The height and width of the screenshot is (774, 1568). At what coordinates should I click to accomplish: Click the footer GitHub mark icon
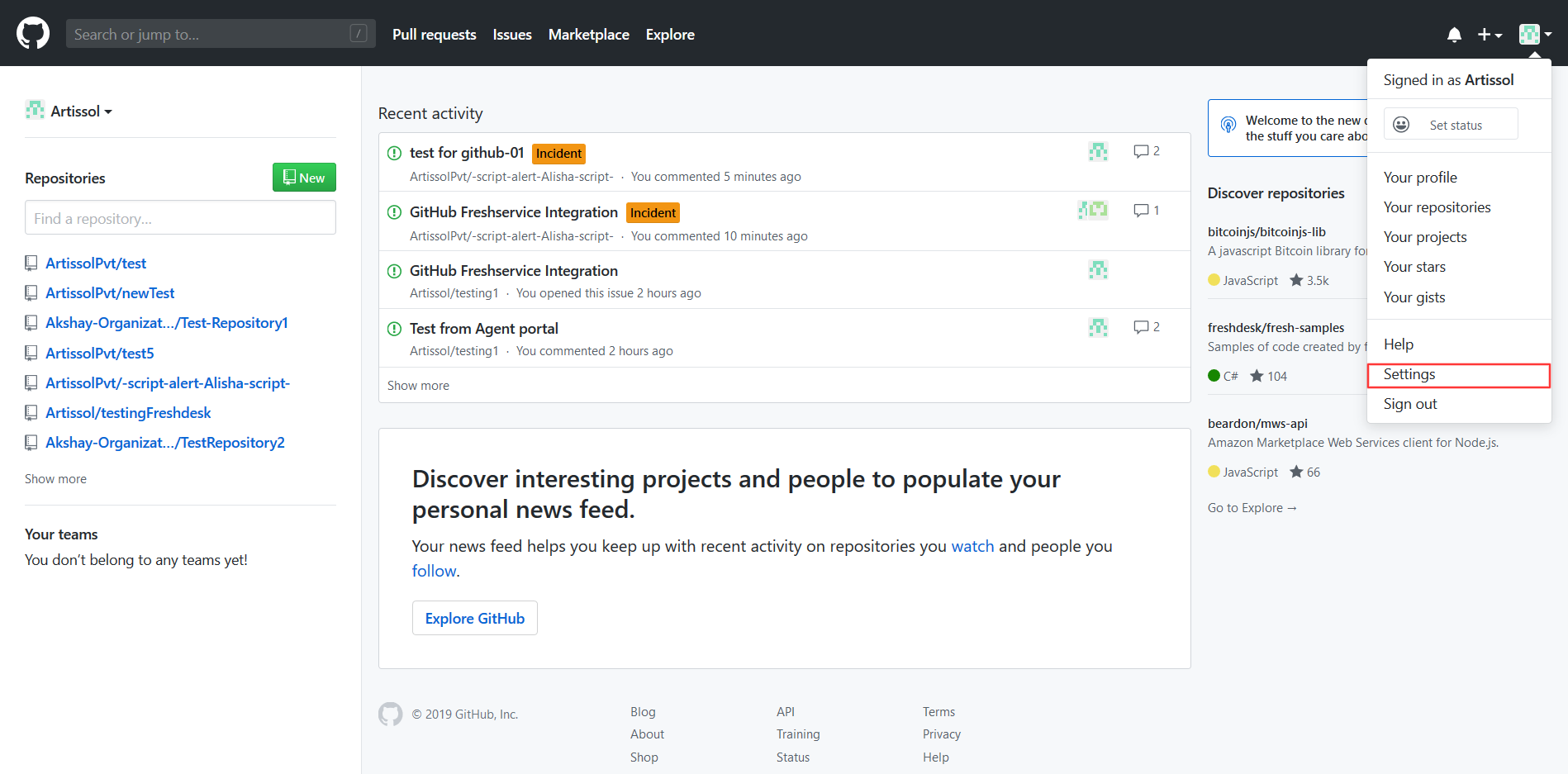(390, 714)
